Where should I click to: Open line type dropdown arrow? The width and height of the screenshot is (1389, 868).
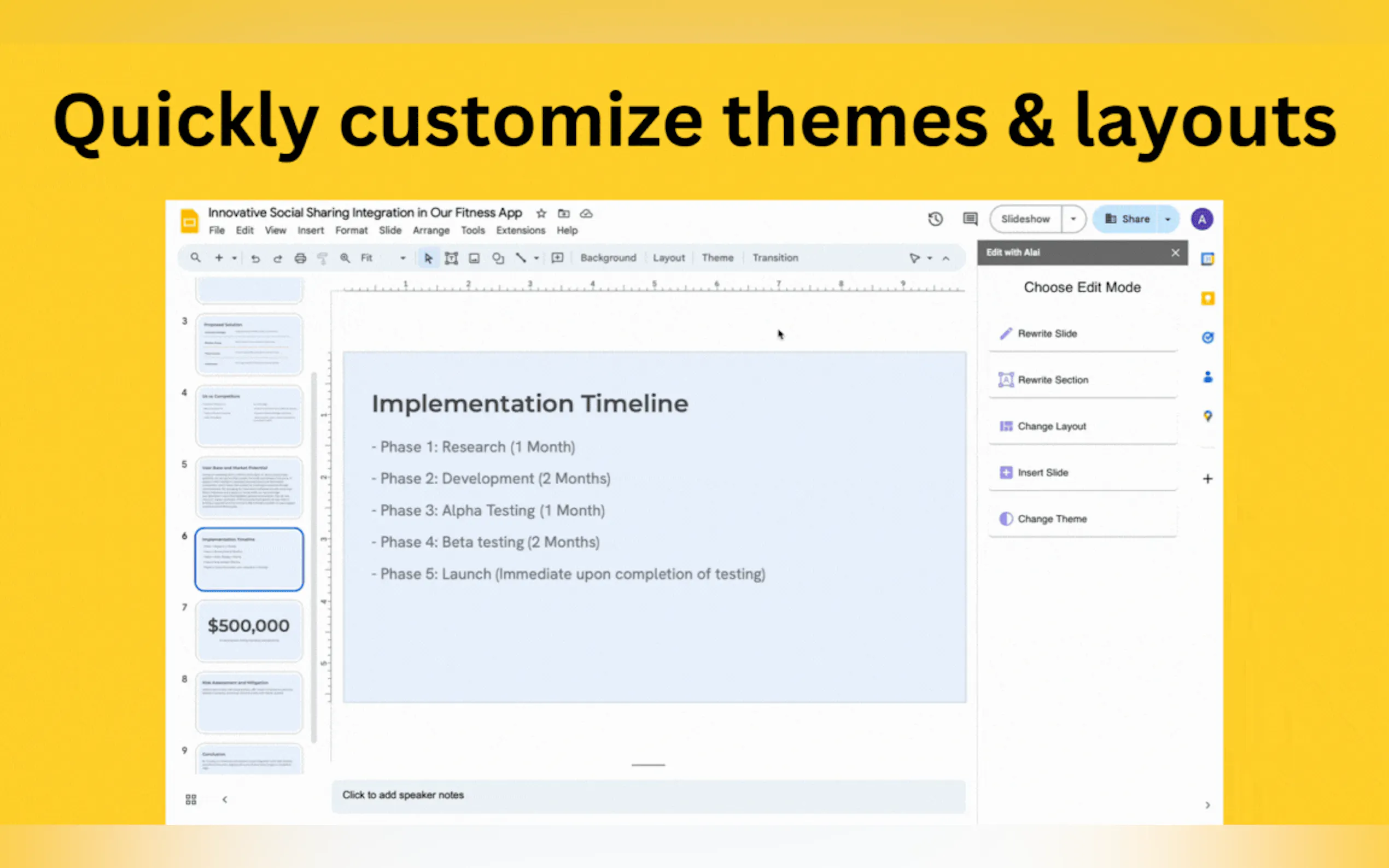point(536,259)
